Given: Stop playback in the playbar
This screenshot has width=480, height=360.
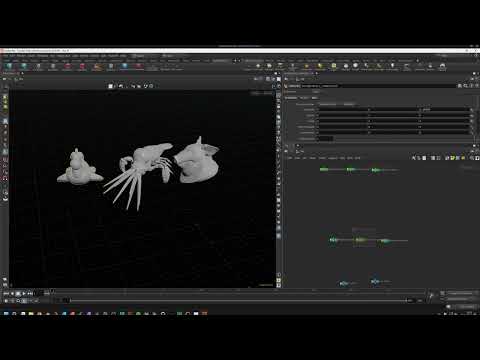Looking at the screenshot, I should click(x=18, y=293).
